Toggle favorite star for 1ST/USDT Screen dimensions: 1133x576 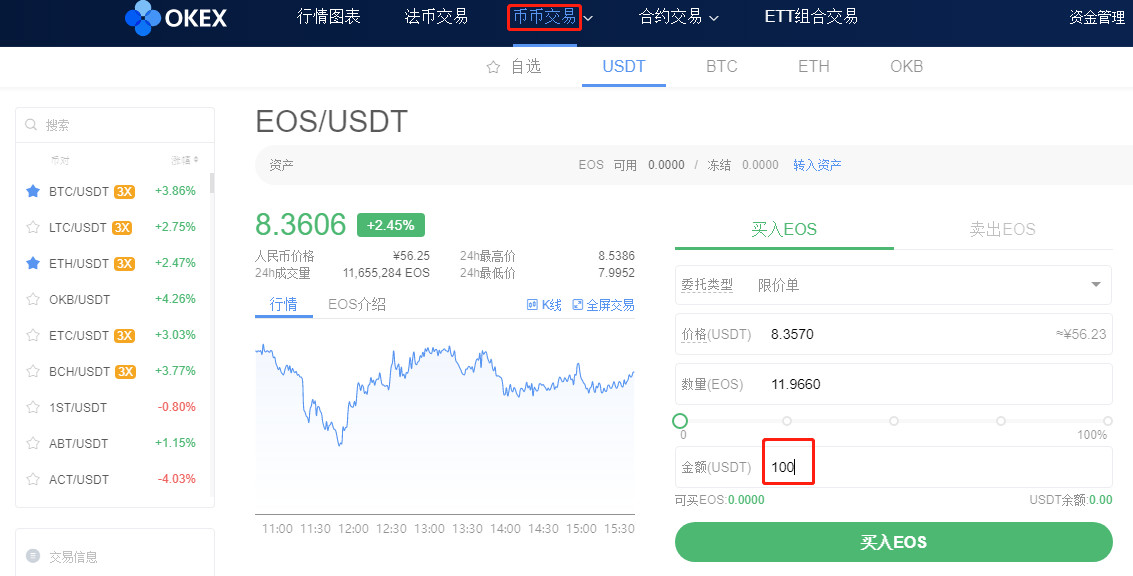(x=33, y=408)
